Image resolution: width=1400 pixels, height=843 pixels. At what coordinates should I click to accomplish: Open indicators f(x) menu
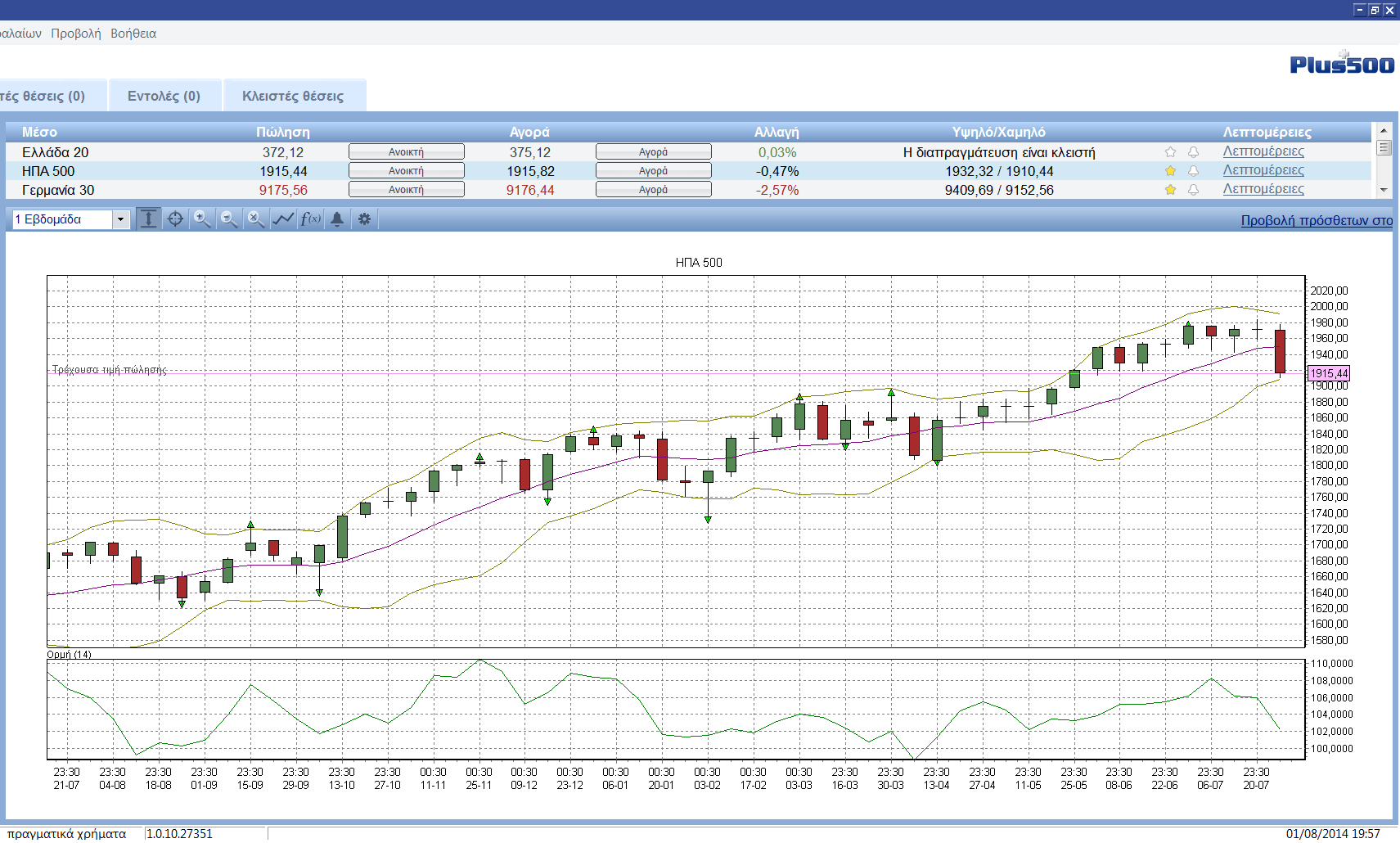[310, 219]
